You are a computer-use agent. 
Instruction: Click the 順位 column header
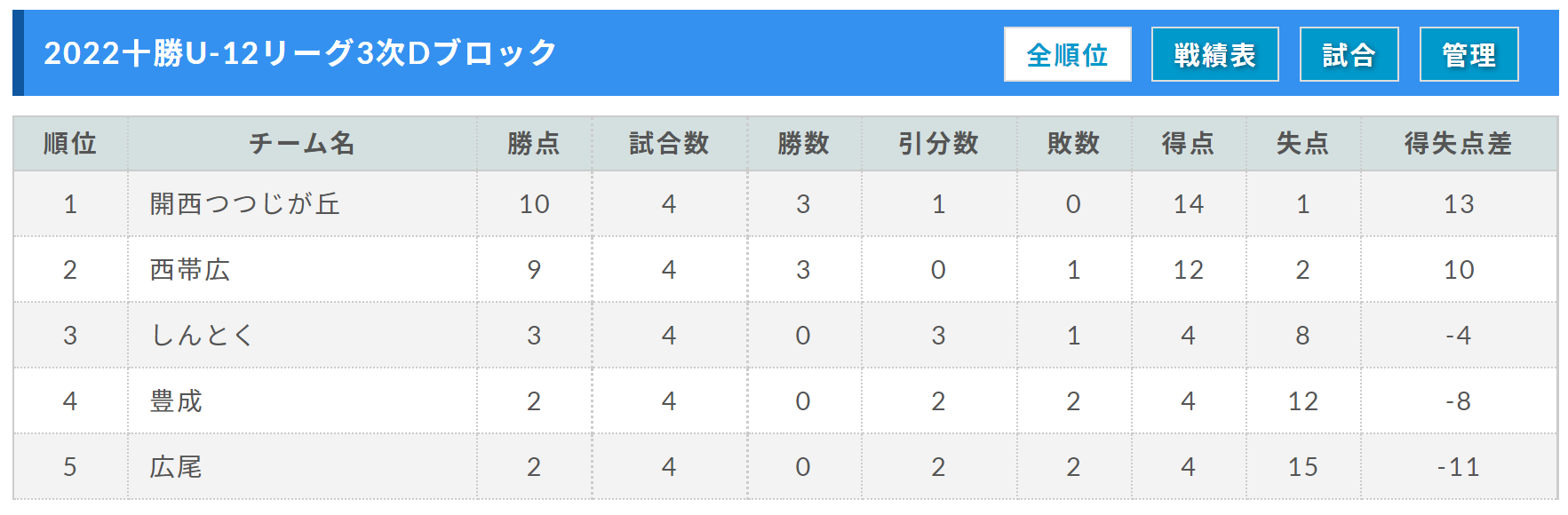click(x=70, y=143)
